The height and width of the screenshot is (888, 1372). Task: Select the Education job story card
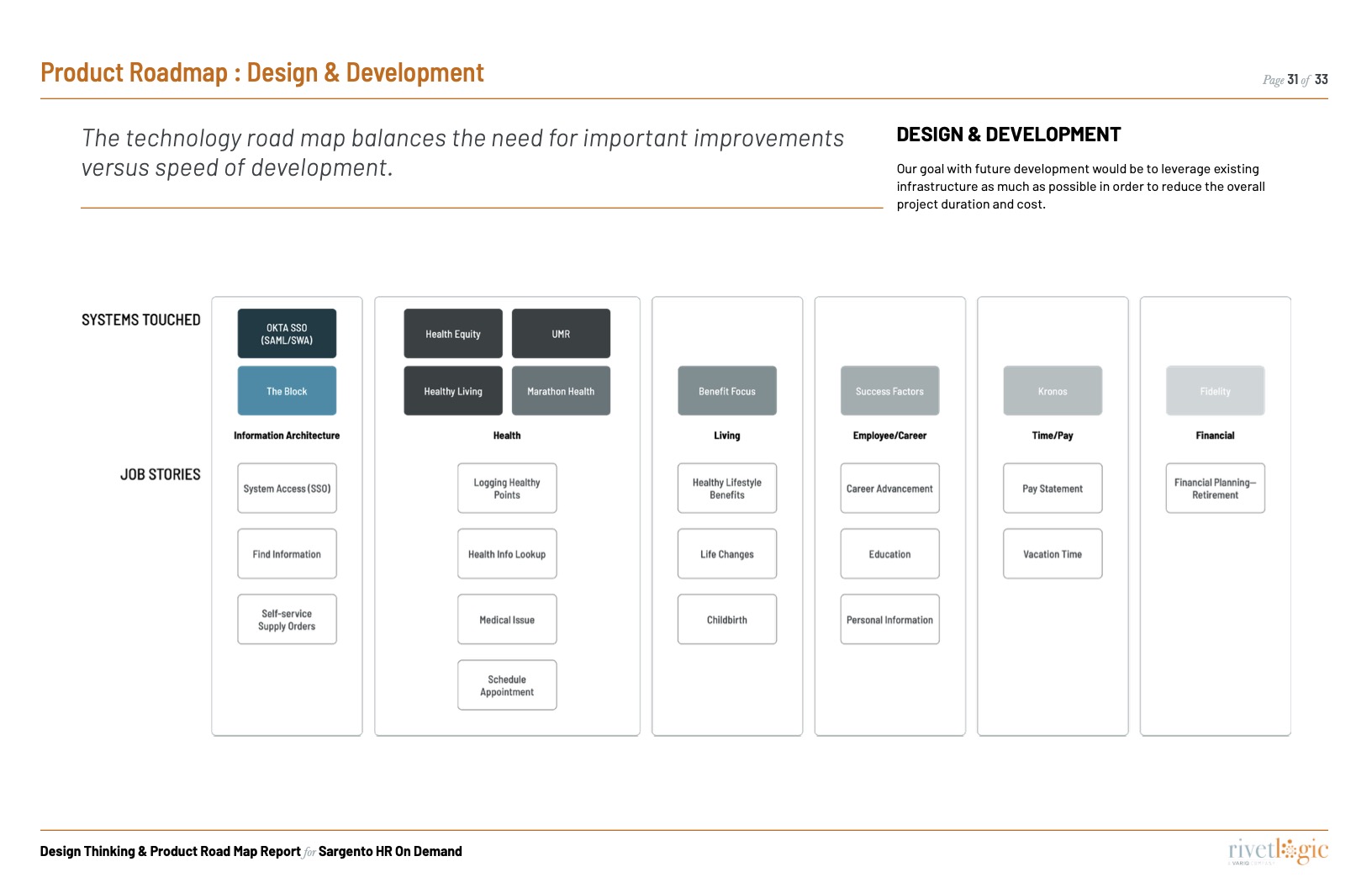pos(889,554)
